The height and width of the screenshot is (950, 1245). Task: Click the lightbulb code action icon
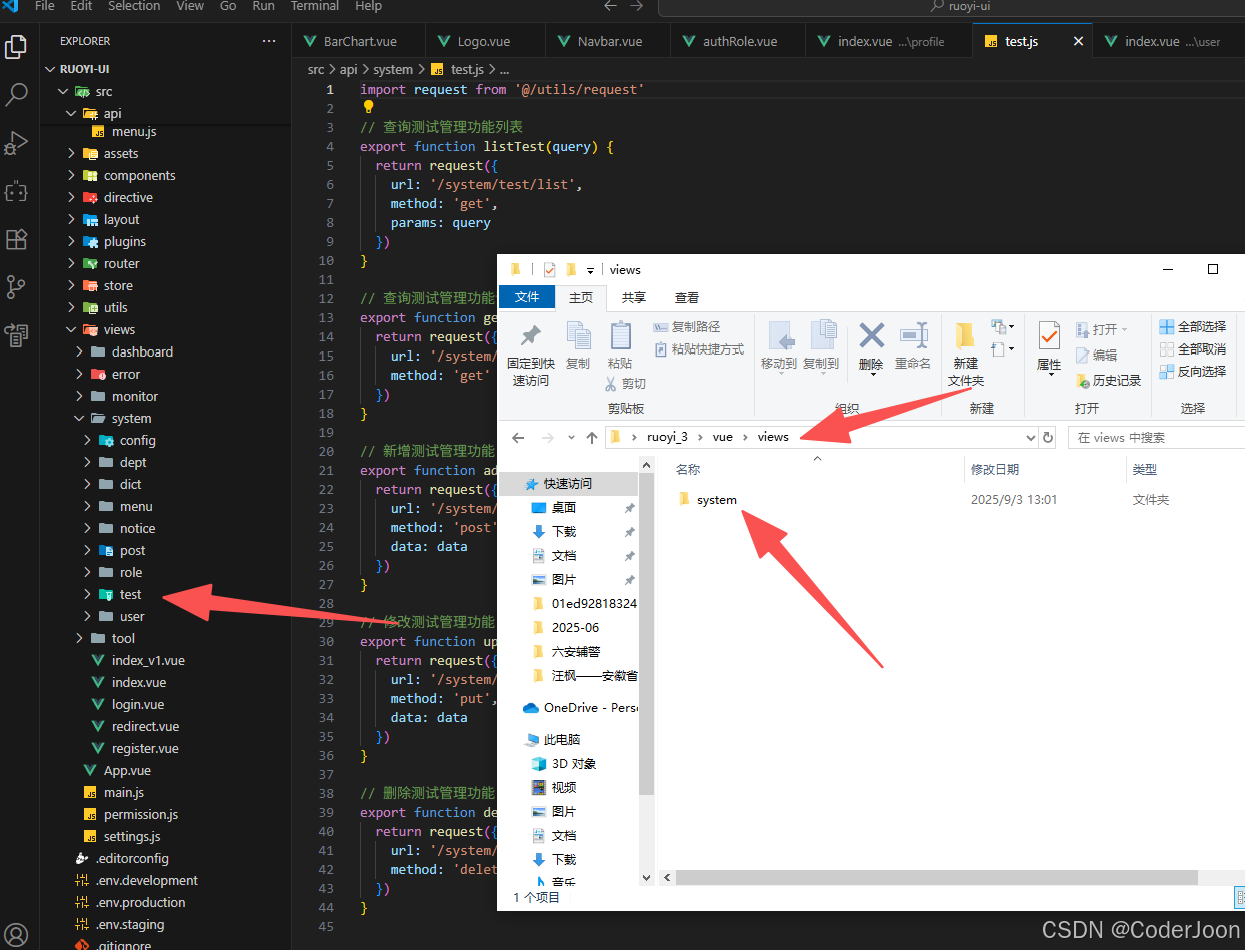368,107
